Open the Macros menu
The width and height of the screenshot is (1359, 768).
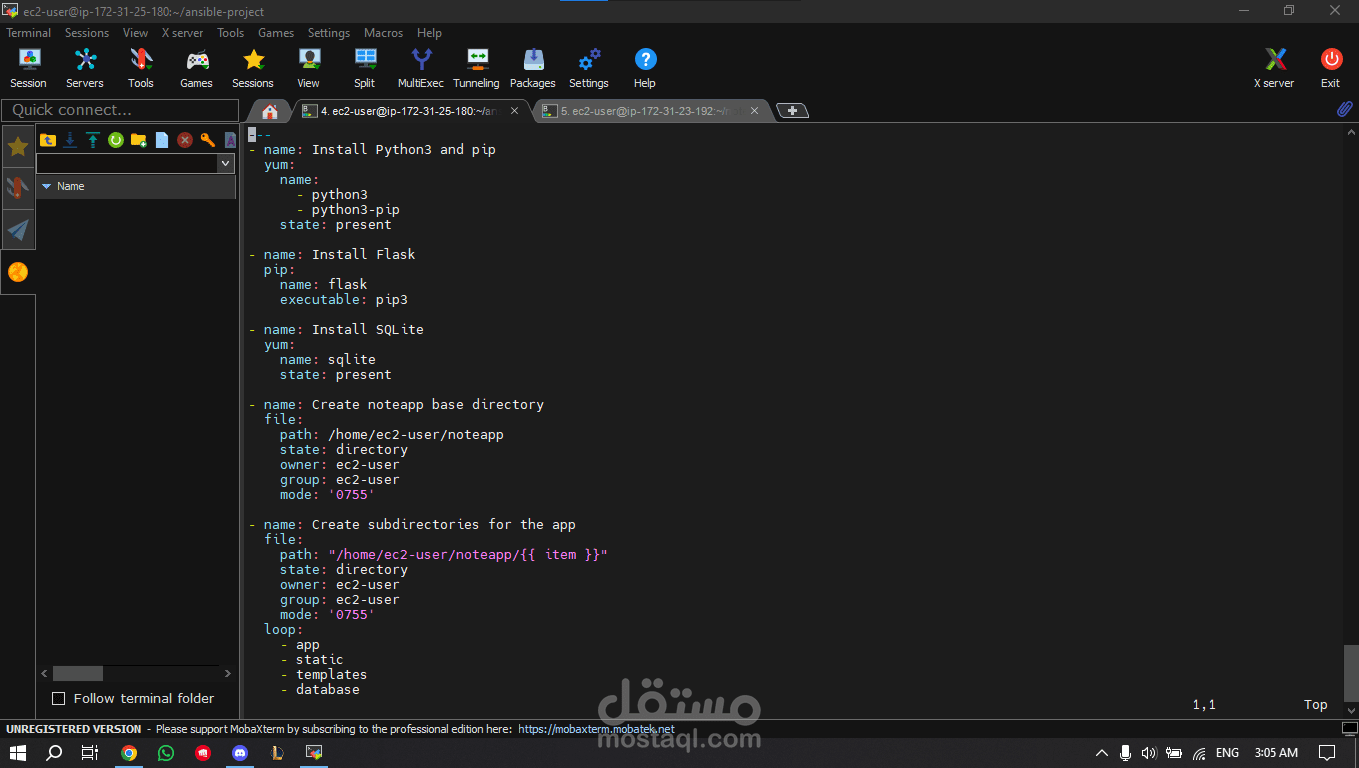383,33
